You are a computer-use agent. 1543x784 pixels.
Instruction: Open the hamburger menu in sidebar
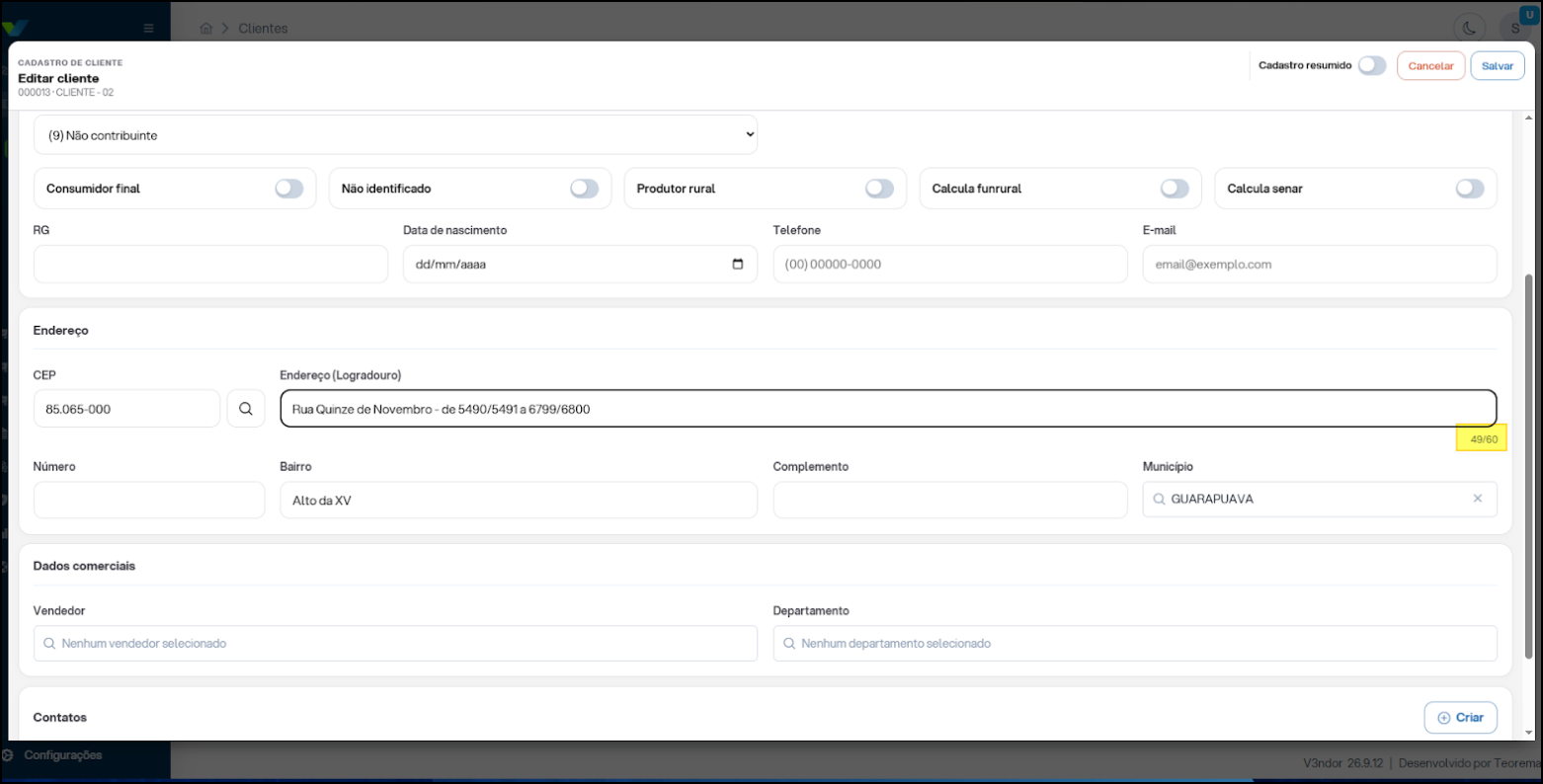[x=148, y=29]
